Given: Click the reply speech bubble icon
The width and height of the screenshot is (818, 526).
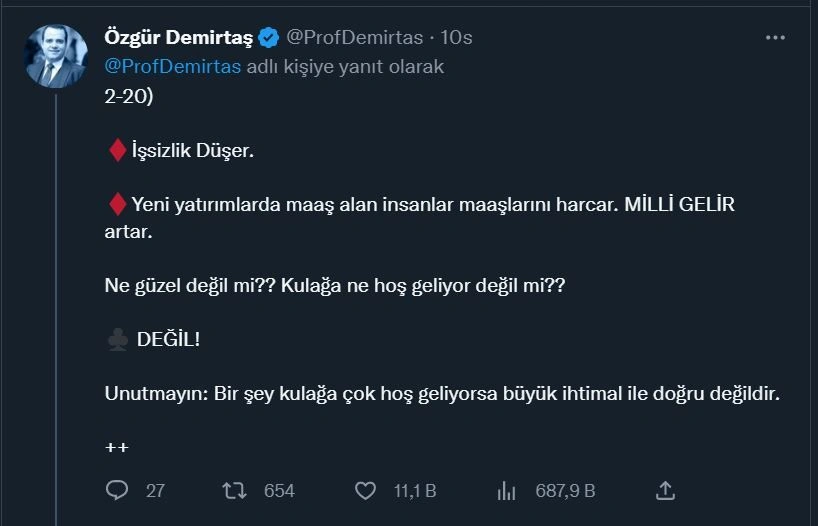Looking at the screenshot, I should click(x=117, y=490).
